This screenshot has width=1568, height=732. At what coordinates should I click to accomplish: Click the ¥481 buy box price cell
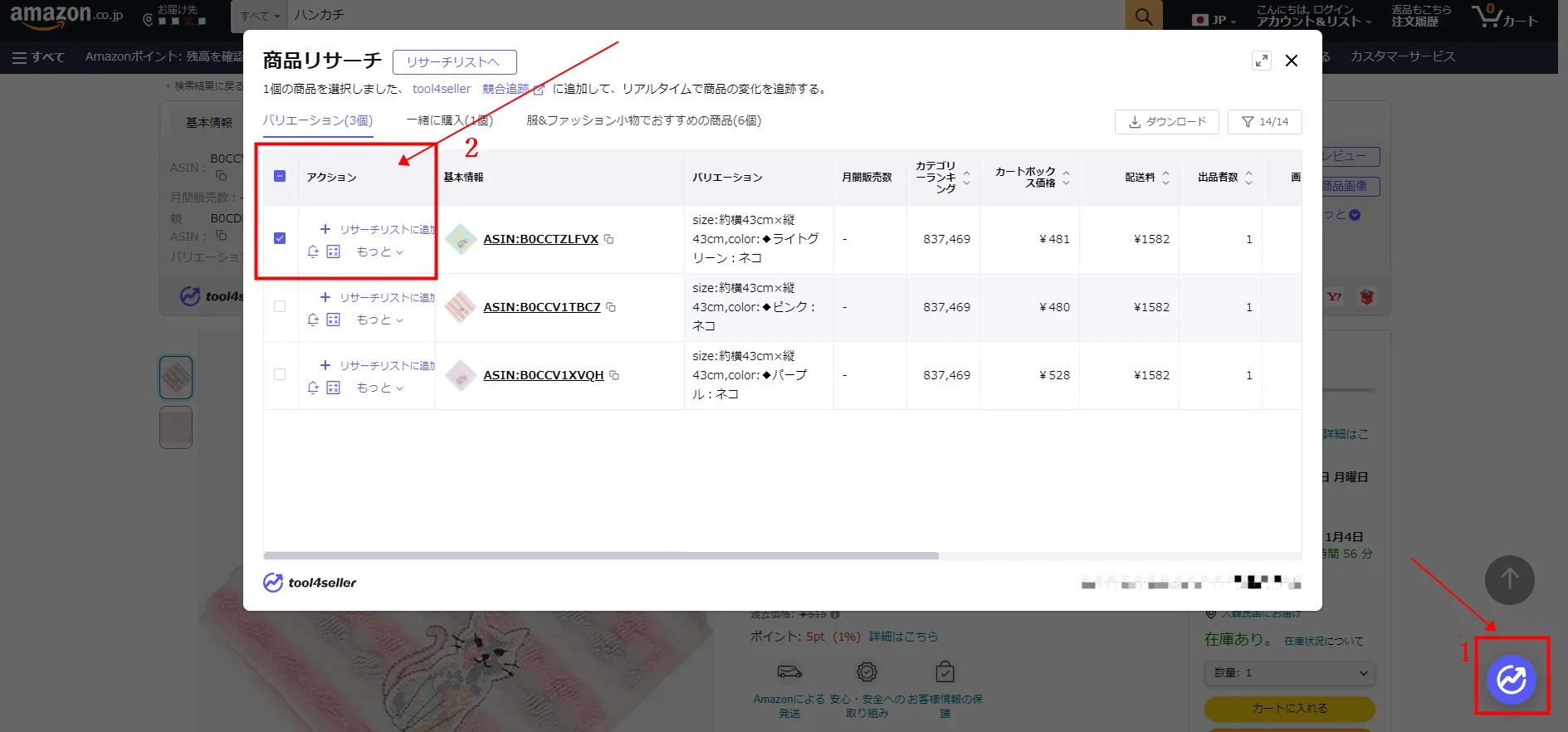[1029, 239]
